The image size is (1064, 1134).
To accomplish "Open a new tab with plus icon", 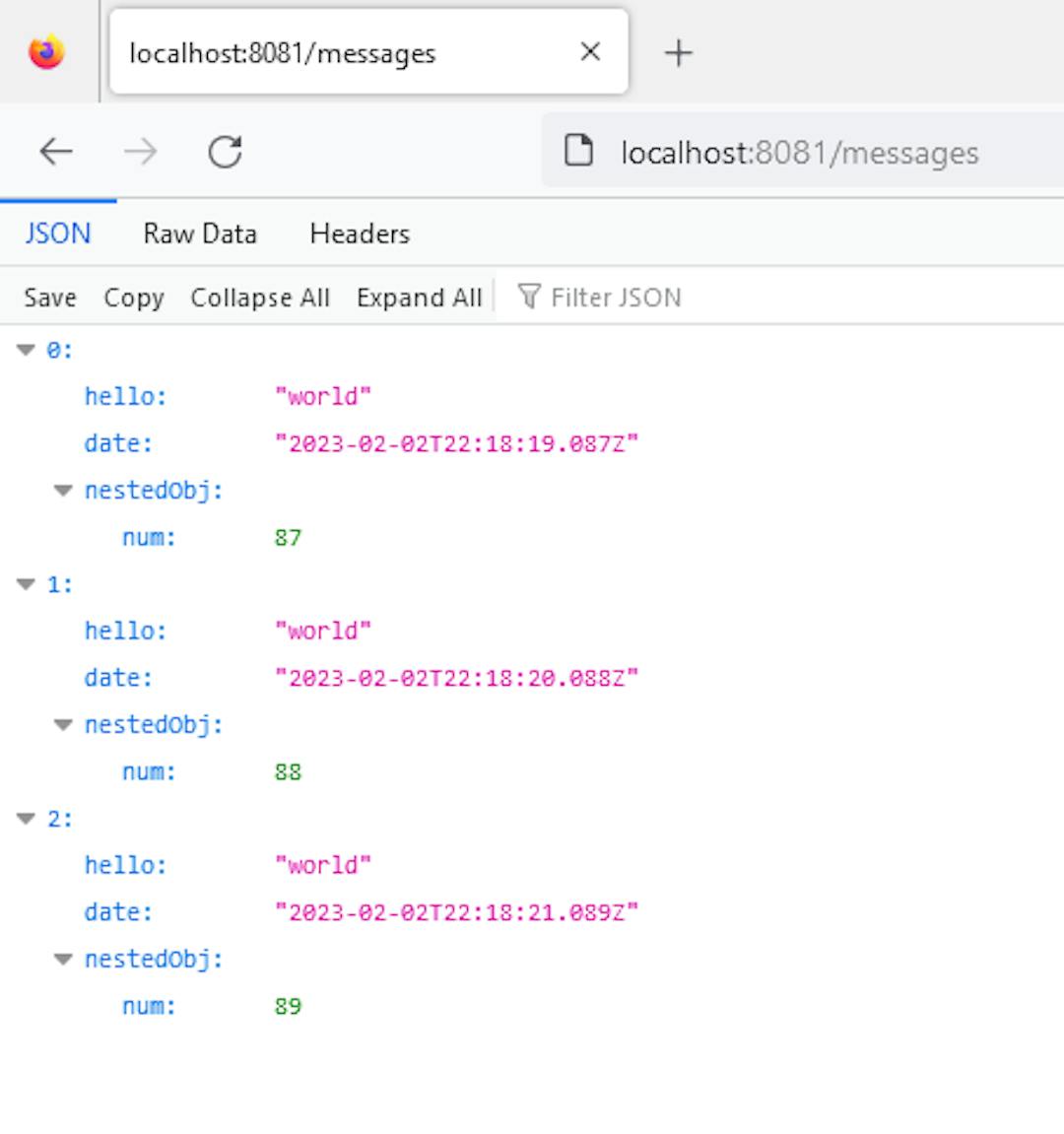I will [x=679, y=53].
